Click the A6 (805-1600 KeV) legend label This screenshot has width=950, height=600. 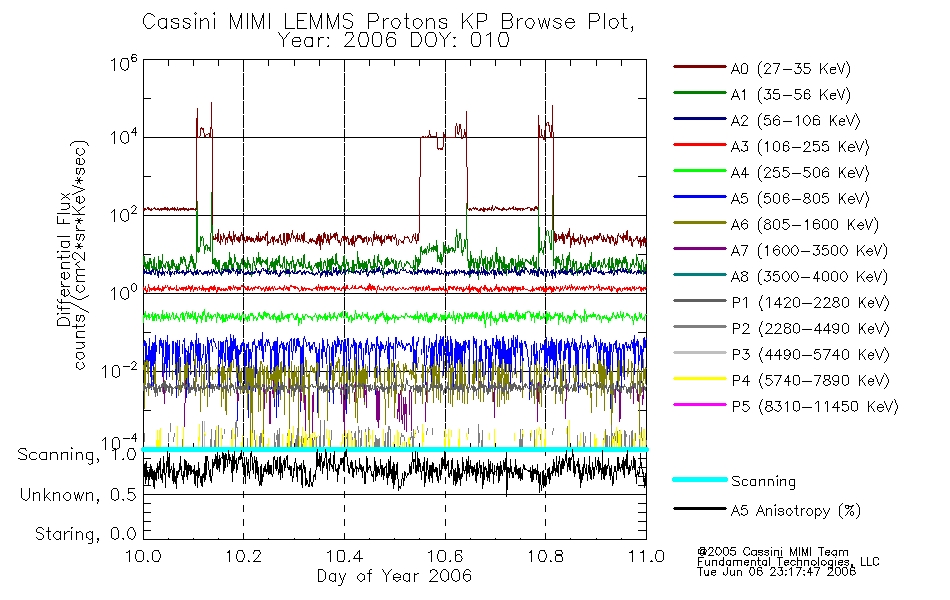click(x=805, y=225)
